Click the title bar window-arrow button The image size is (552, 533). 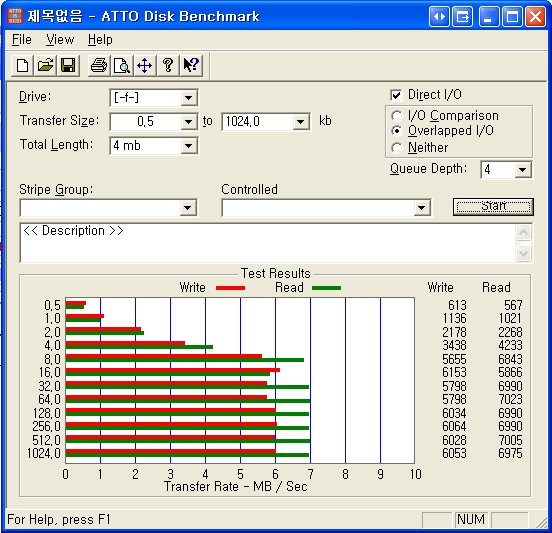click(462, 17)
